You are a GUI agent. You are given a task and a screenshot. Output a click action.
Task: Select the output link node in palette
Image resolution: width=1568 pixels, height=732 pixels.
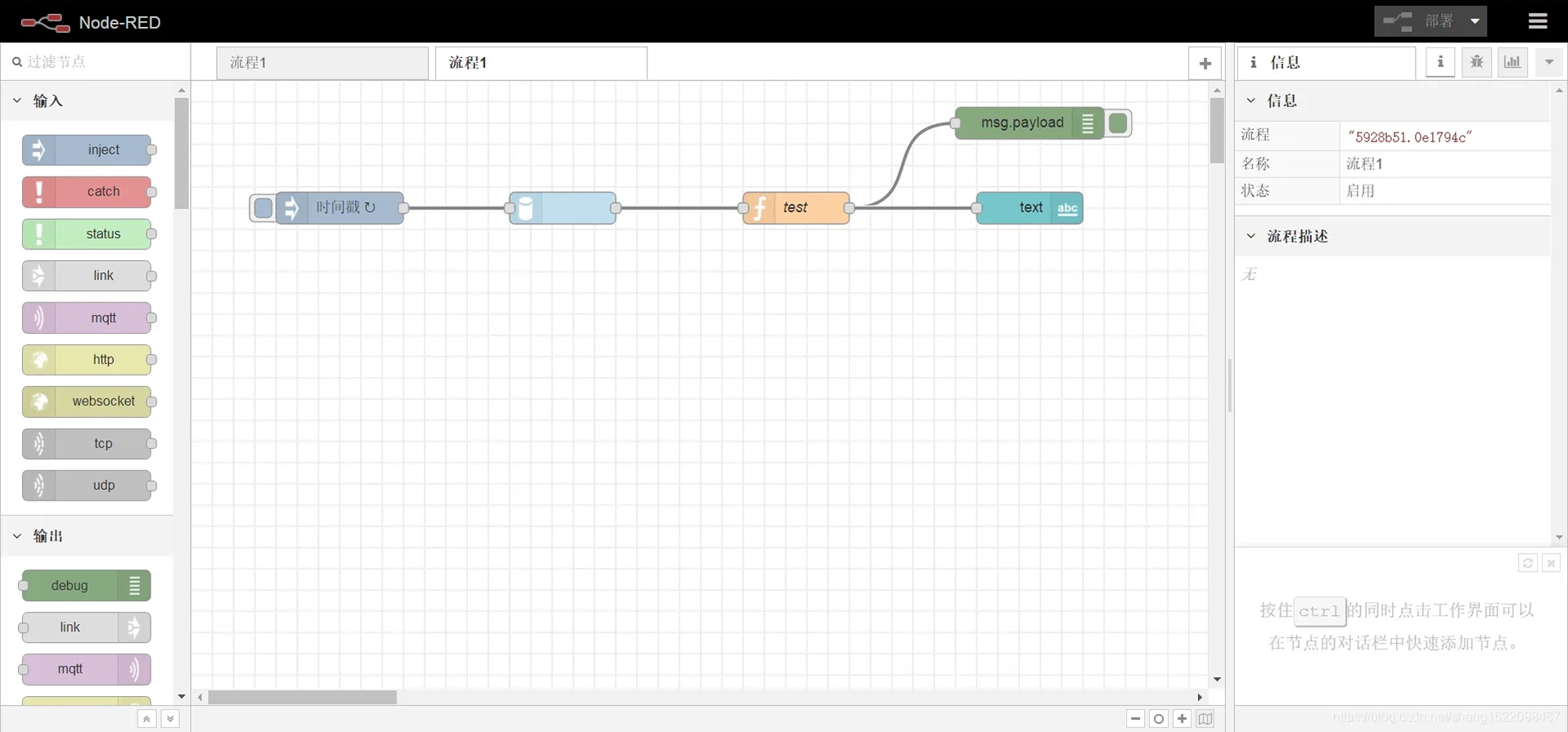[86, 627]
